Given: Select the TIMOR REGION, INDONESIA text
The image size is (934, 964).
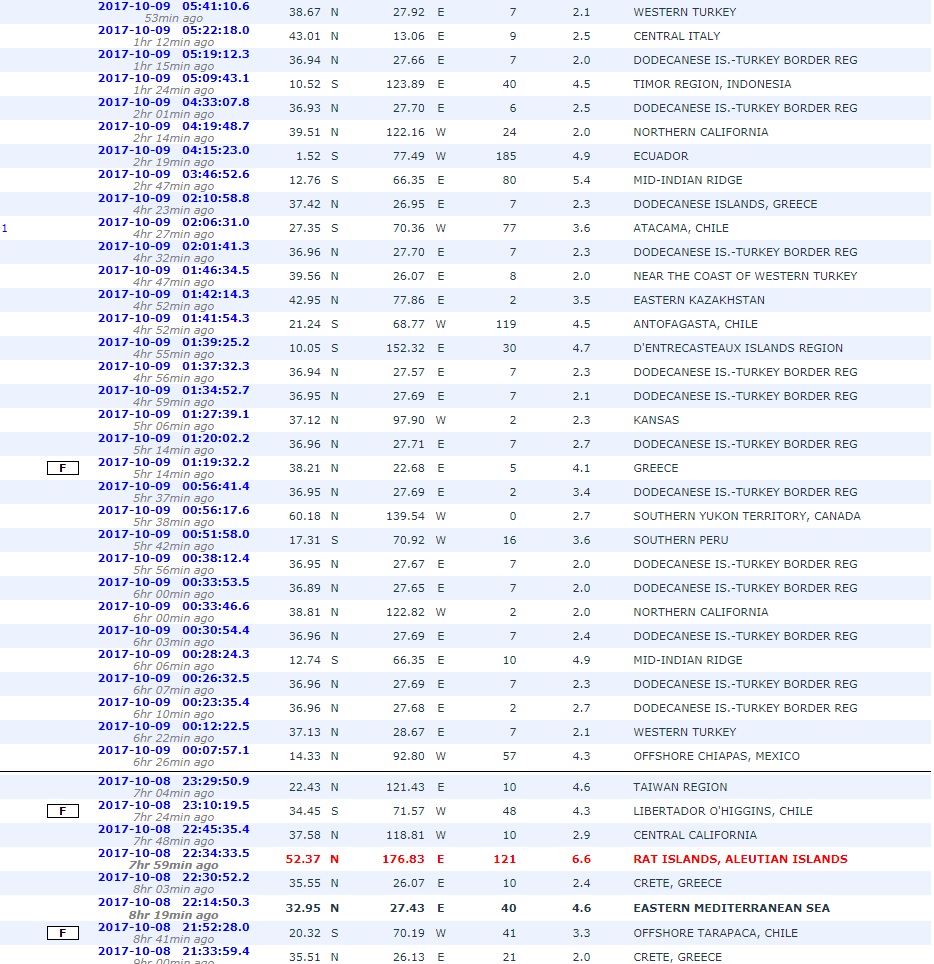Looking at the screenshot, I should (712, 84).
